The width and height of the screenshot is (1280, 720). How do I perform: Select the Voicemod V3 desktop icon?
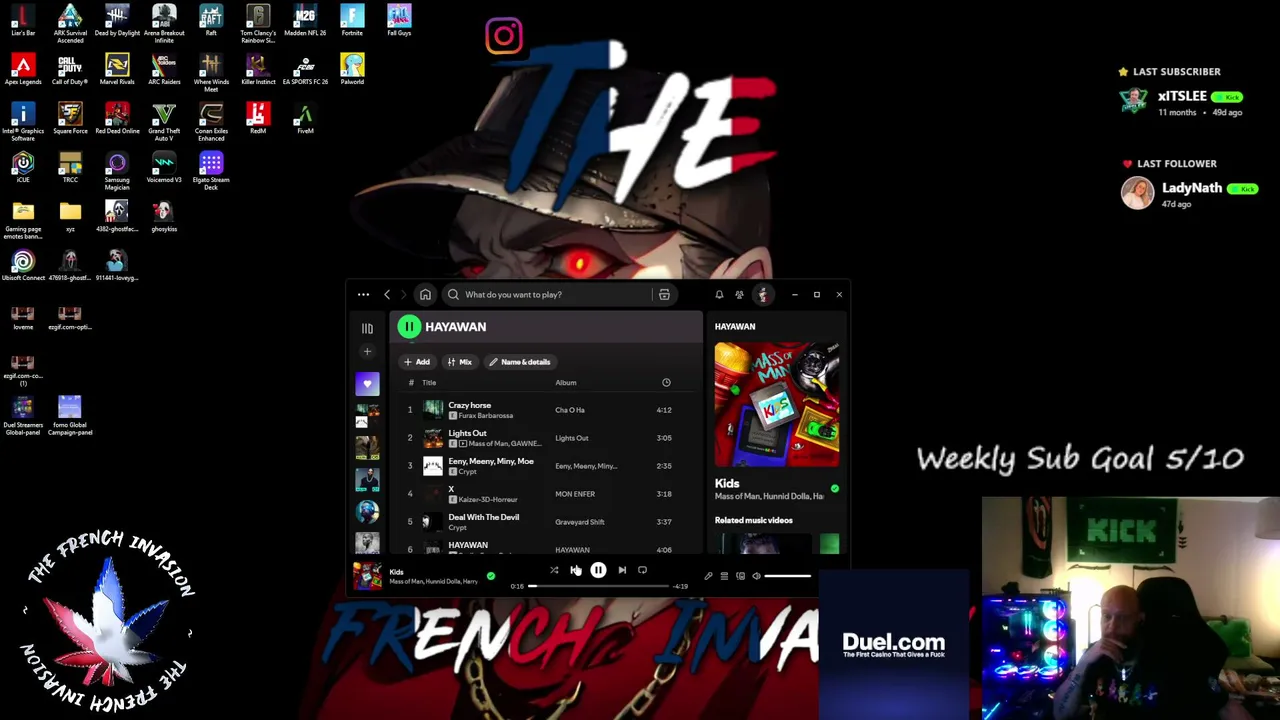tap(164, 167)
